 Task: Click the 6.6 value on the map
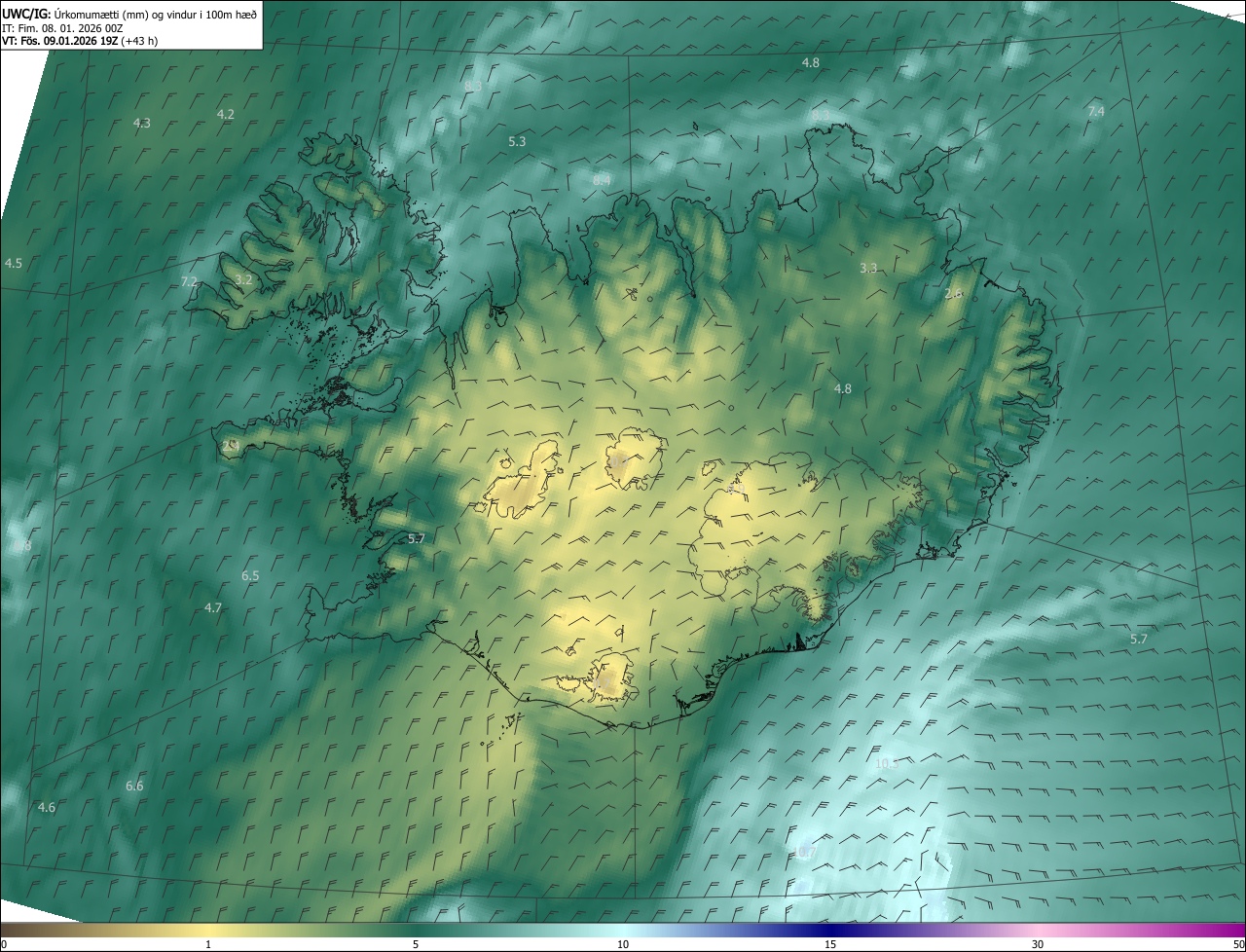tap(134, 786)
